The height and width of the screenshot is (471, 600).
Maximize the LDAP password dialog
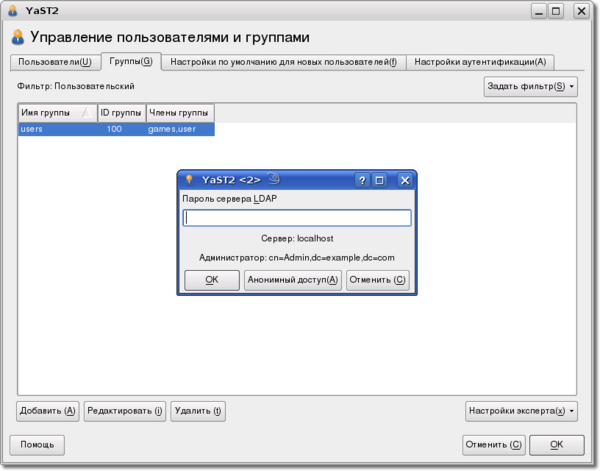pos(380,180)
